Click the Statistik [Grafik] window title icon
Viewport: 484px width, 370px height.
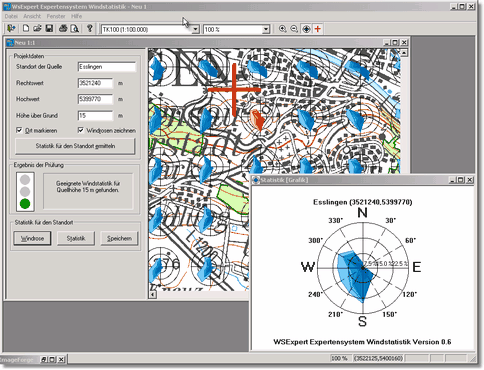[x=256, y=180]
